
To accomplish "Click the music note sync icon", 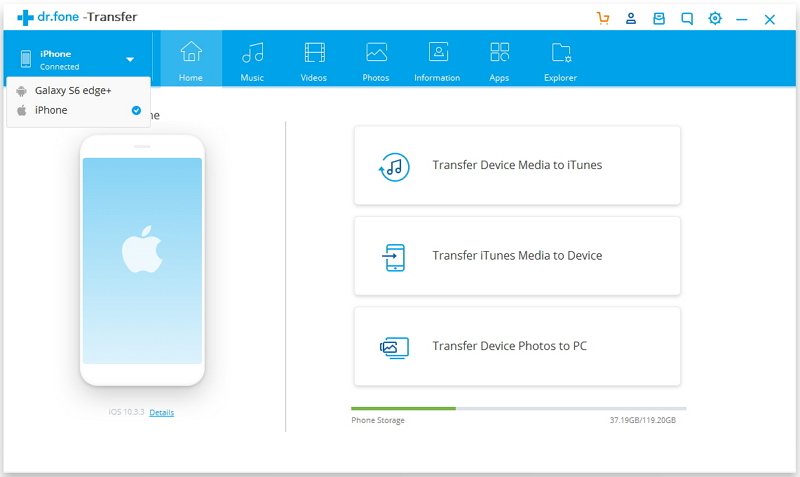I will click(x=394, y=167).
